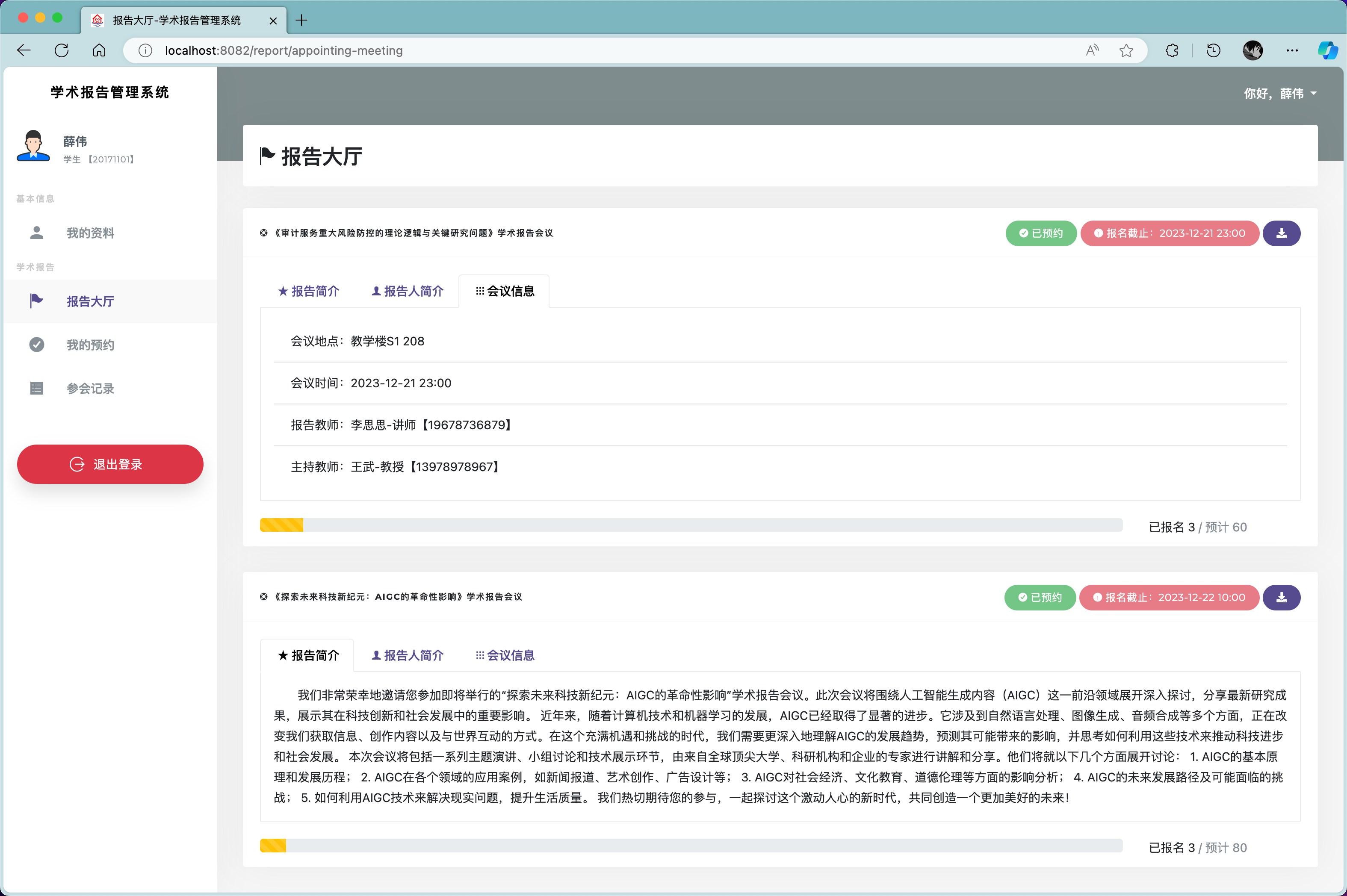This screenshot has height=896, width=1347.
Task: Click the 退出登录 button
Action: (110, 464)
